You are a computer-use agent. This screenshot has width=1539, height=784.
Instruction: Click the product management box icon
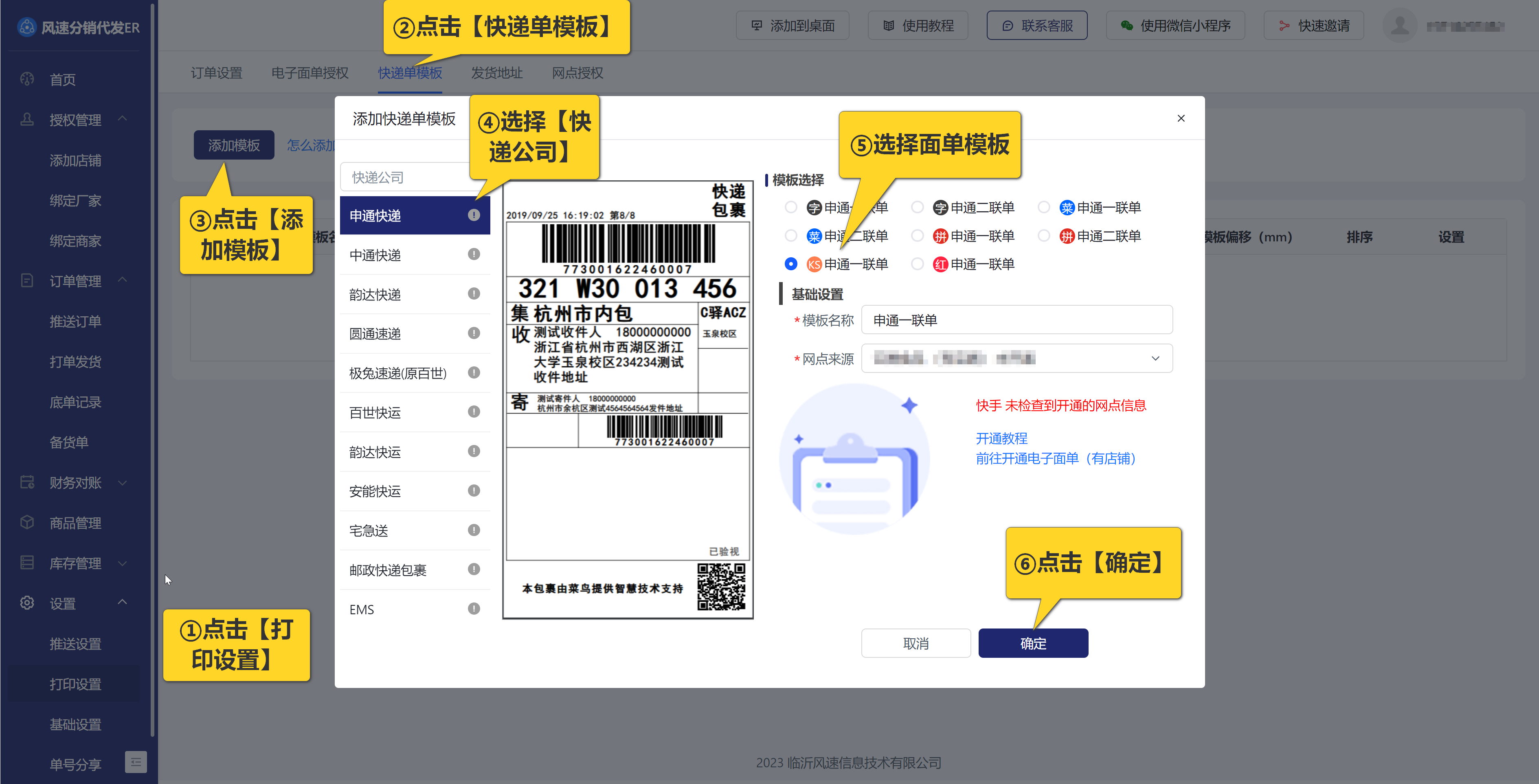coord(27,523)
